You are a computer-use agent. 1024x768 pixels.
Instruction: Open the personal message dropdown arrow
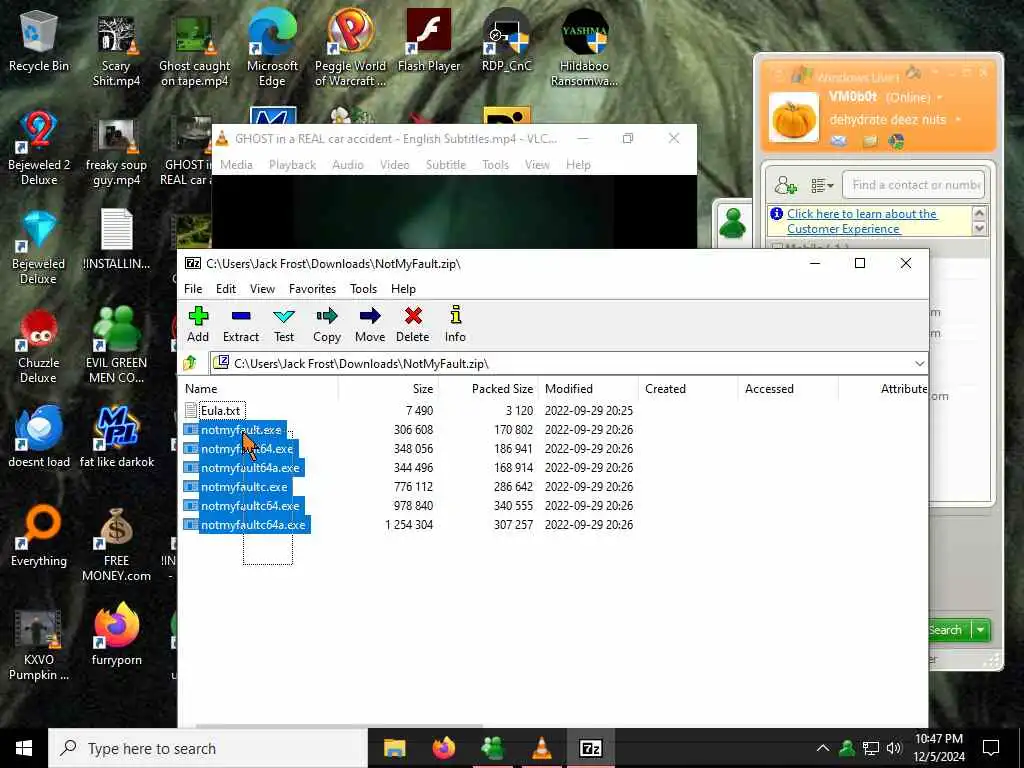pyautogui.click(x=958, y=120)
